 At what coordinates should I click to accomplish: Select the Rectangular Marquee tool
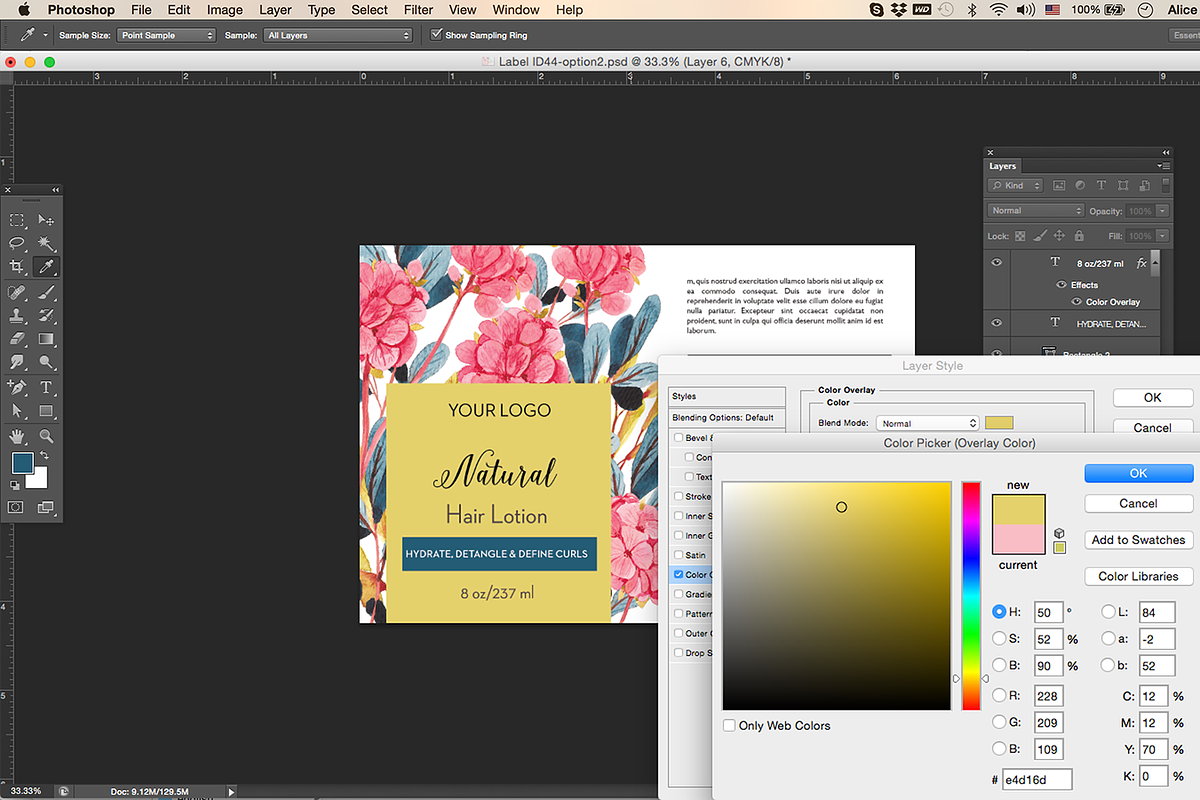click(x=17, y=220)
